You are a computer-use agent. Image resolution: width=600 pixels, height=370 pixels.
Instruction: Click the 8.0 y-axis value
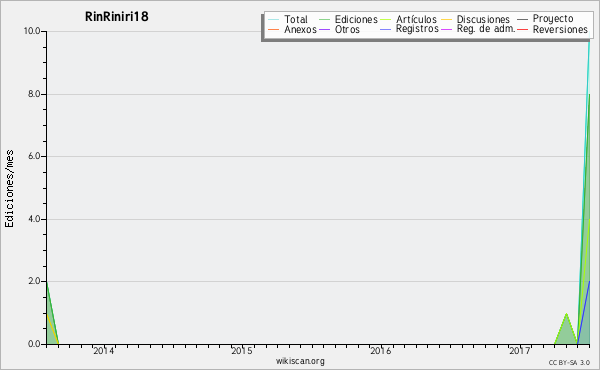pyautogui.click(x=34, y=94)
